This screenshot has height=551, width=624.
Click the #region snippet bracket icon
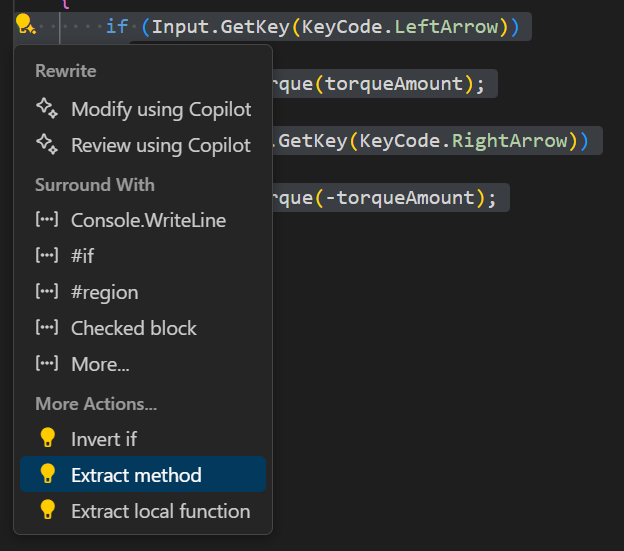tap(47, 292)
